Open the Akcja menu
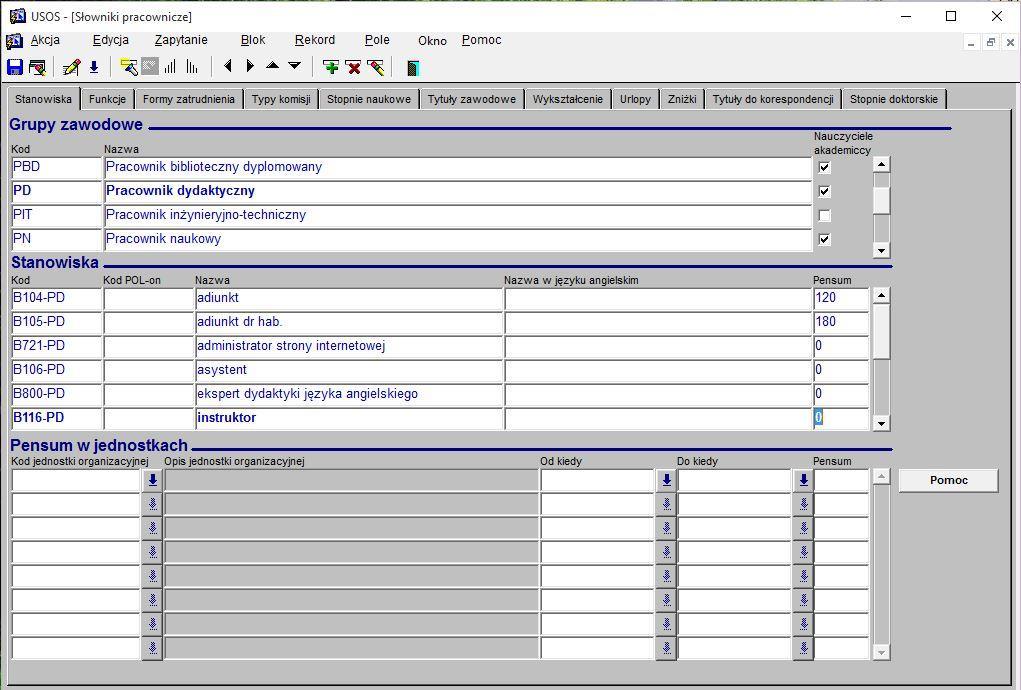 45,40
